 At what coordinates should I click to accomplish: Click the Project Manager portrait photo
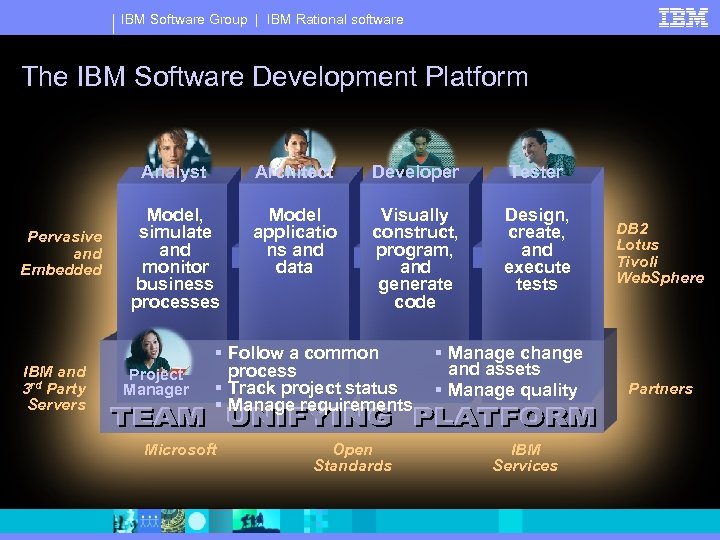(x=157, y=349)
